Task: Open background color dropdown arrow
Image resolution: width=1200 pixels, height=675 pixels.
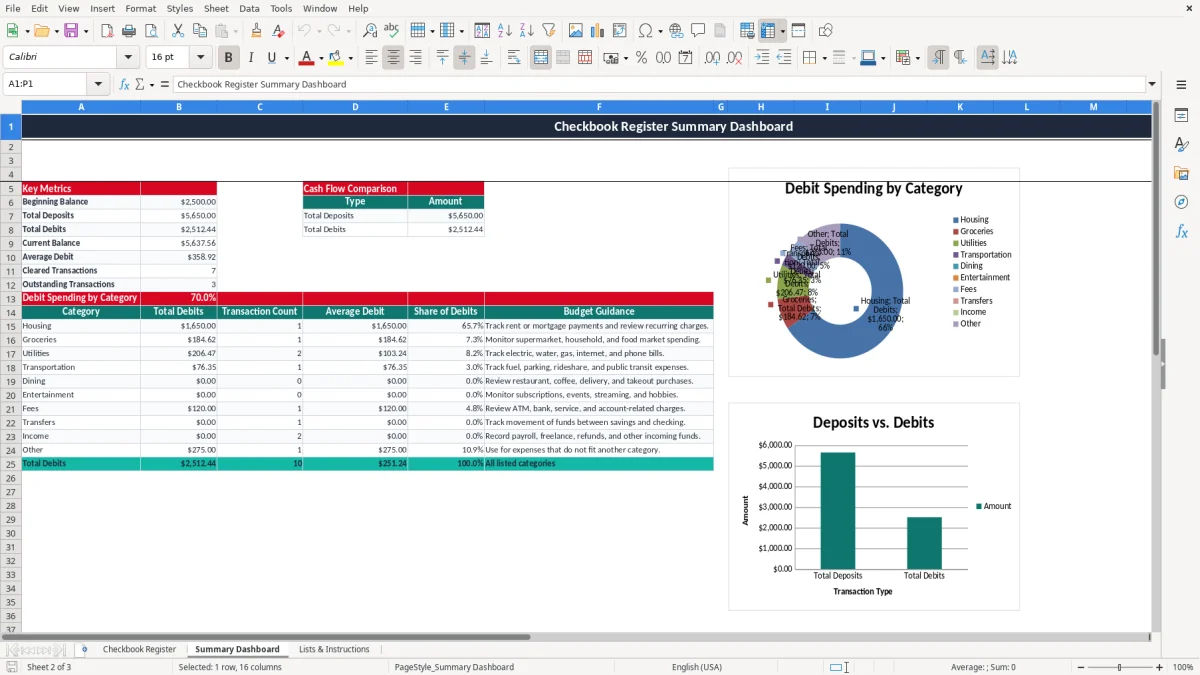Action: [x=350, y=58]
